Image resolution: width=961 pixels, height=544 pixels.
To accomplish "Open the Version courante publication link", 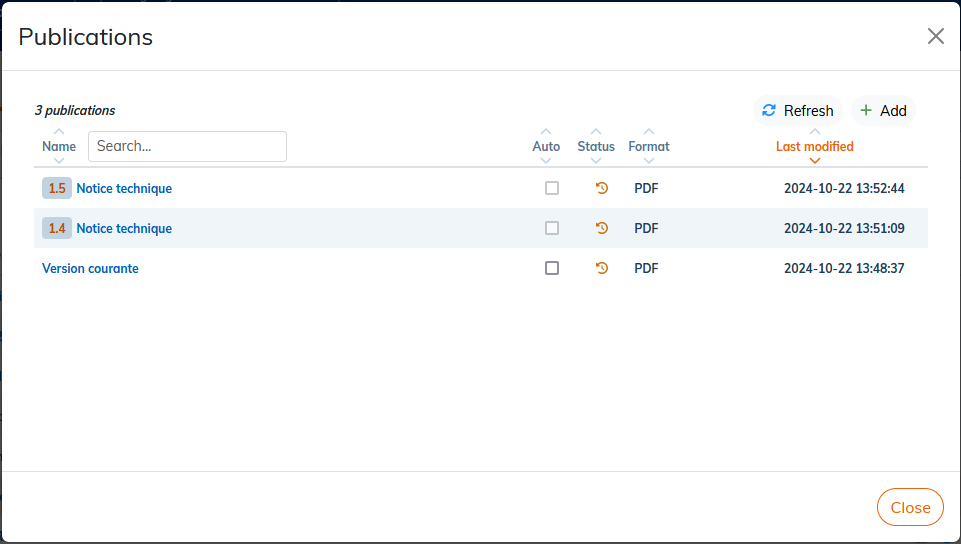I will [x=90, y=268].
